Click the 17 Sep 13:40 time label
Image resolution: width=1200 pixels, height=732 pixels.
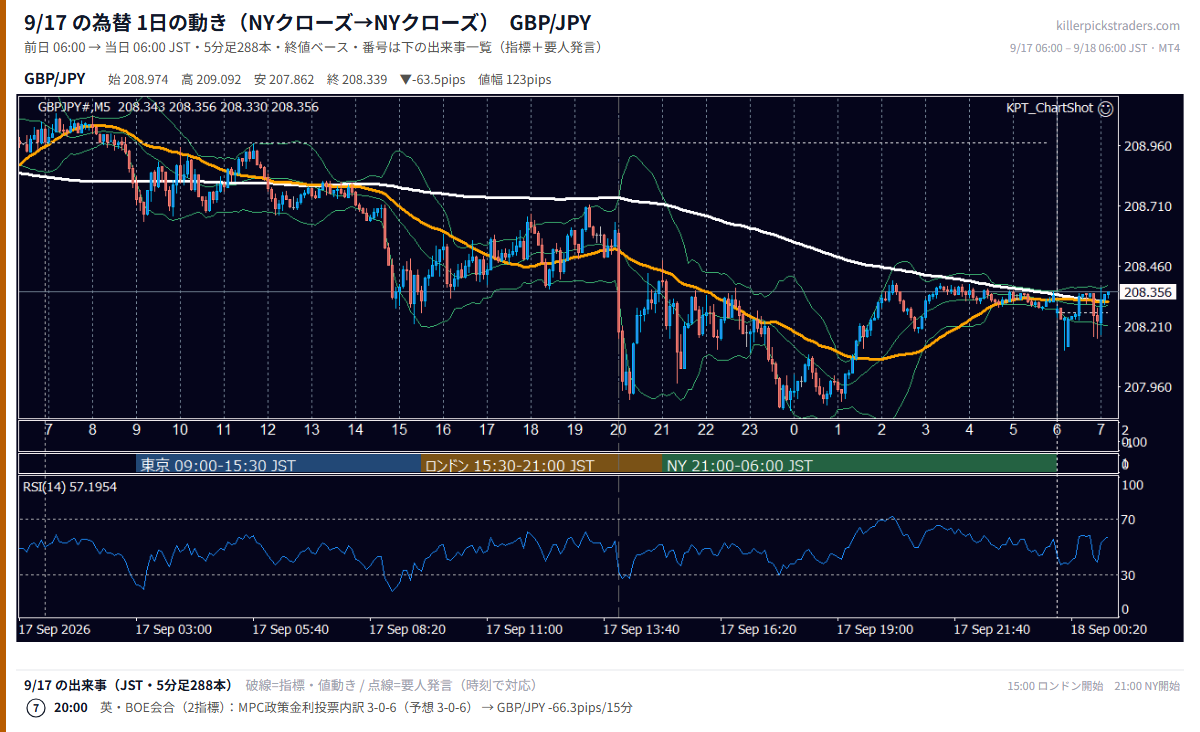(x=642, y=630)
